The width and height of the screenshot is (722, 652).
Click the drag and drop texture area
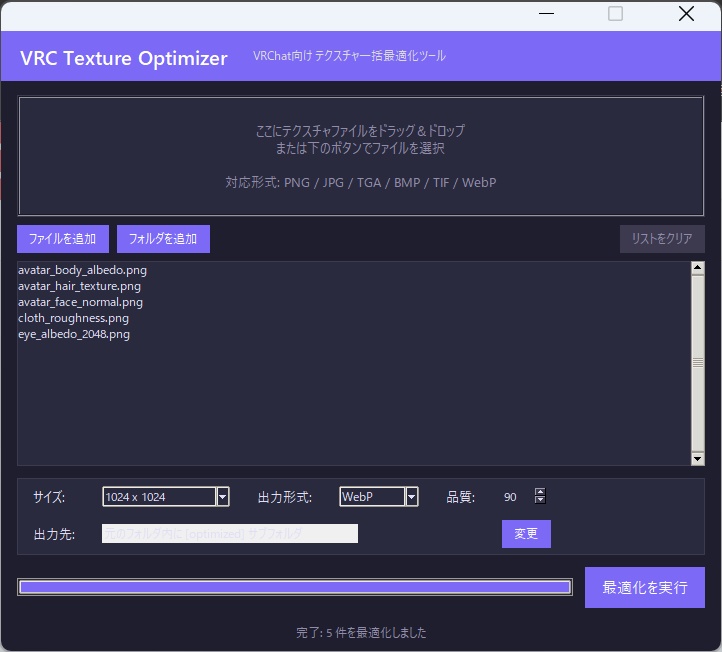point(361,156)
